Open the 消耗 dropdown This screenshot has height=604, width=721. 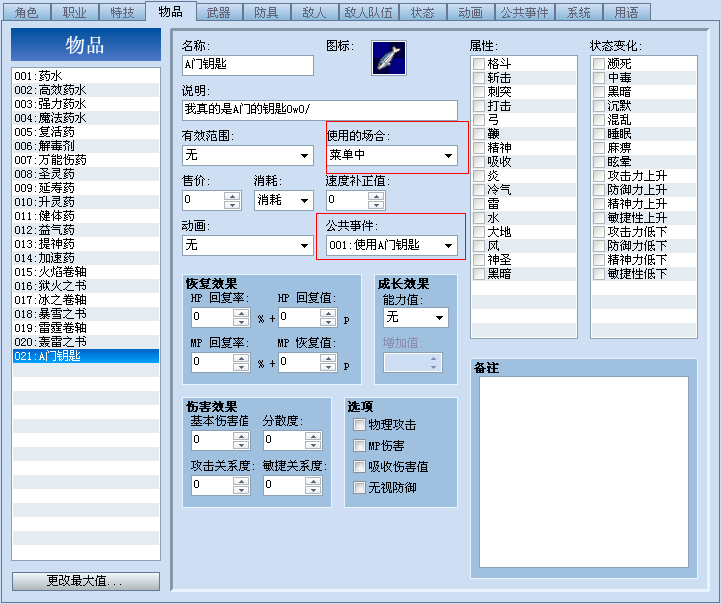click(284, 200)
